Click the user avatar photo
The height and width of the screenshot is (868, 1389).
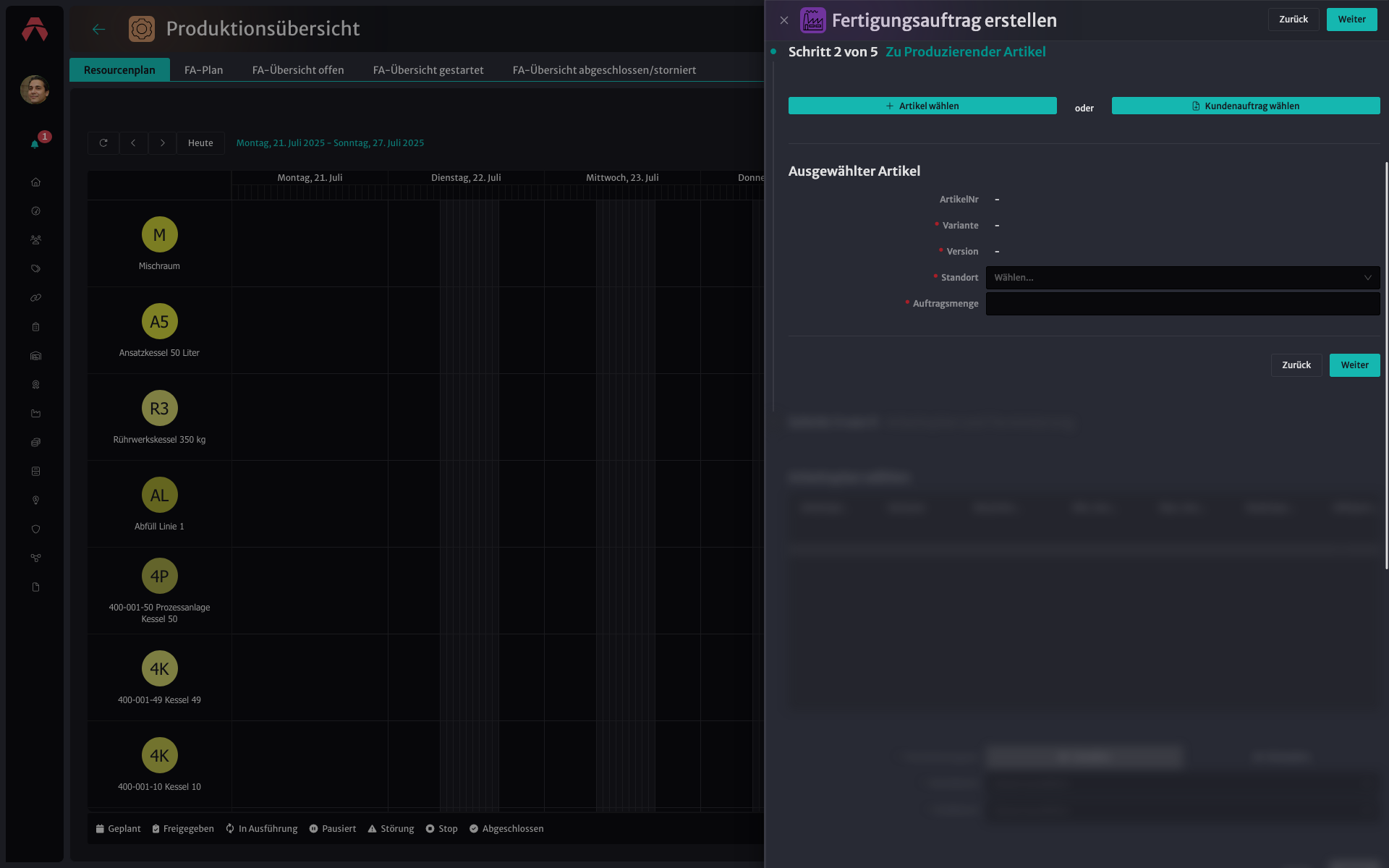pos(35,90)
